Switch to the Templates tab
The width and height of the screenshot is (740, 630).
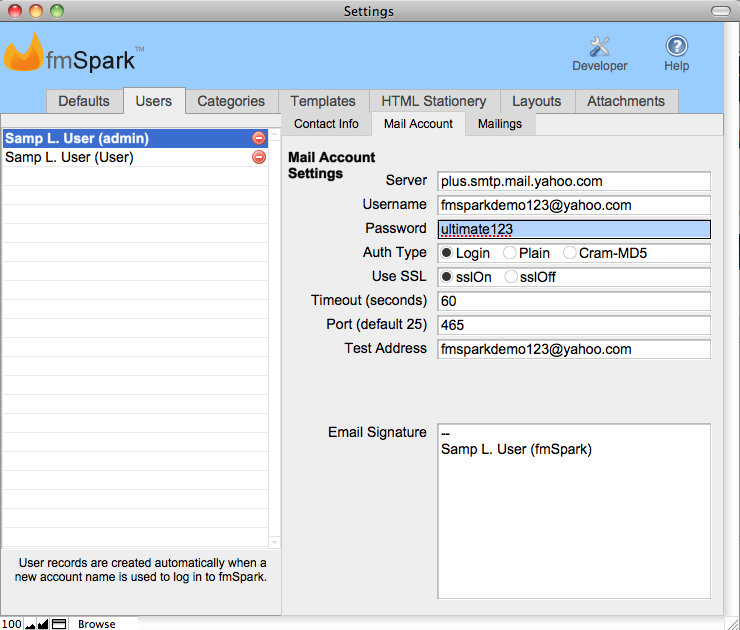[x=323, y=101]
